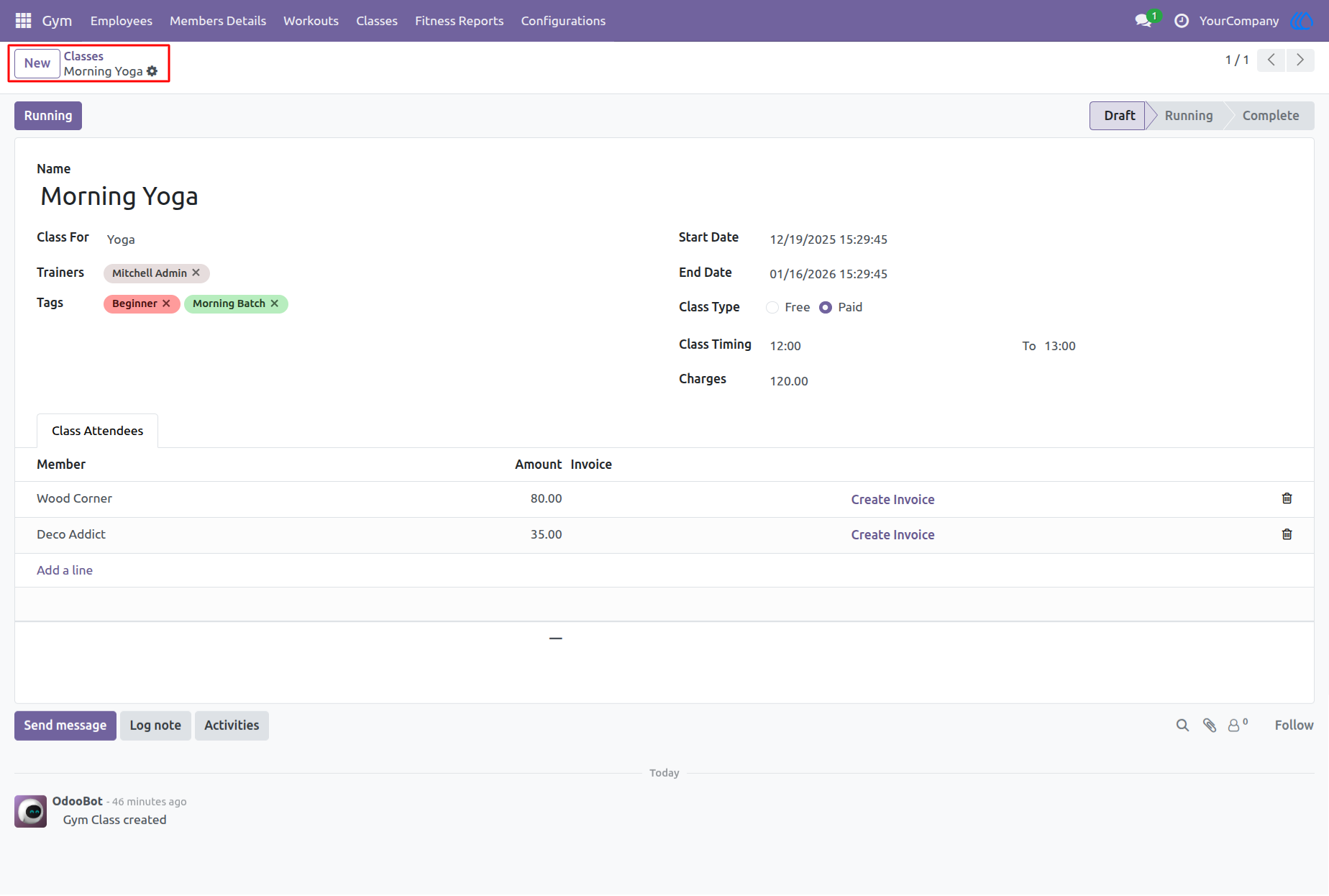Open the apps grid menu
This screenshot has height=896, width=1329.
[x=23, y=21]
